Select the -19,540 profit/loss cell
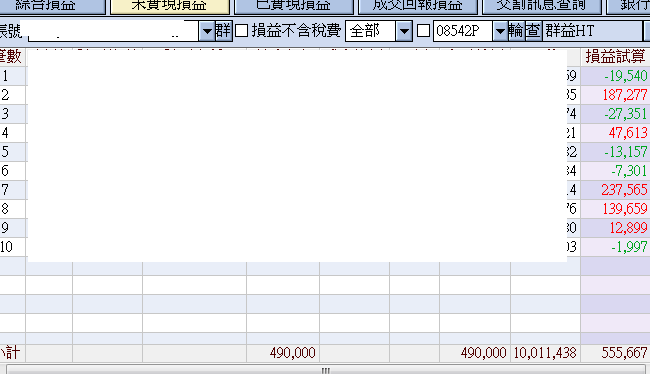This screenshot has width=650, height=374. click(615, 76)
